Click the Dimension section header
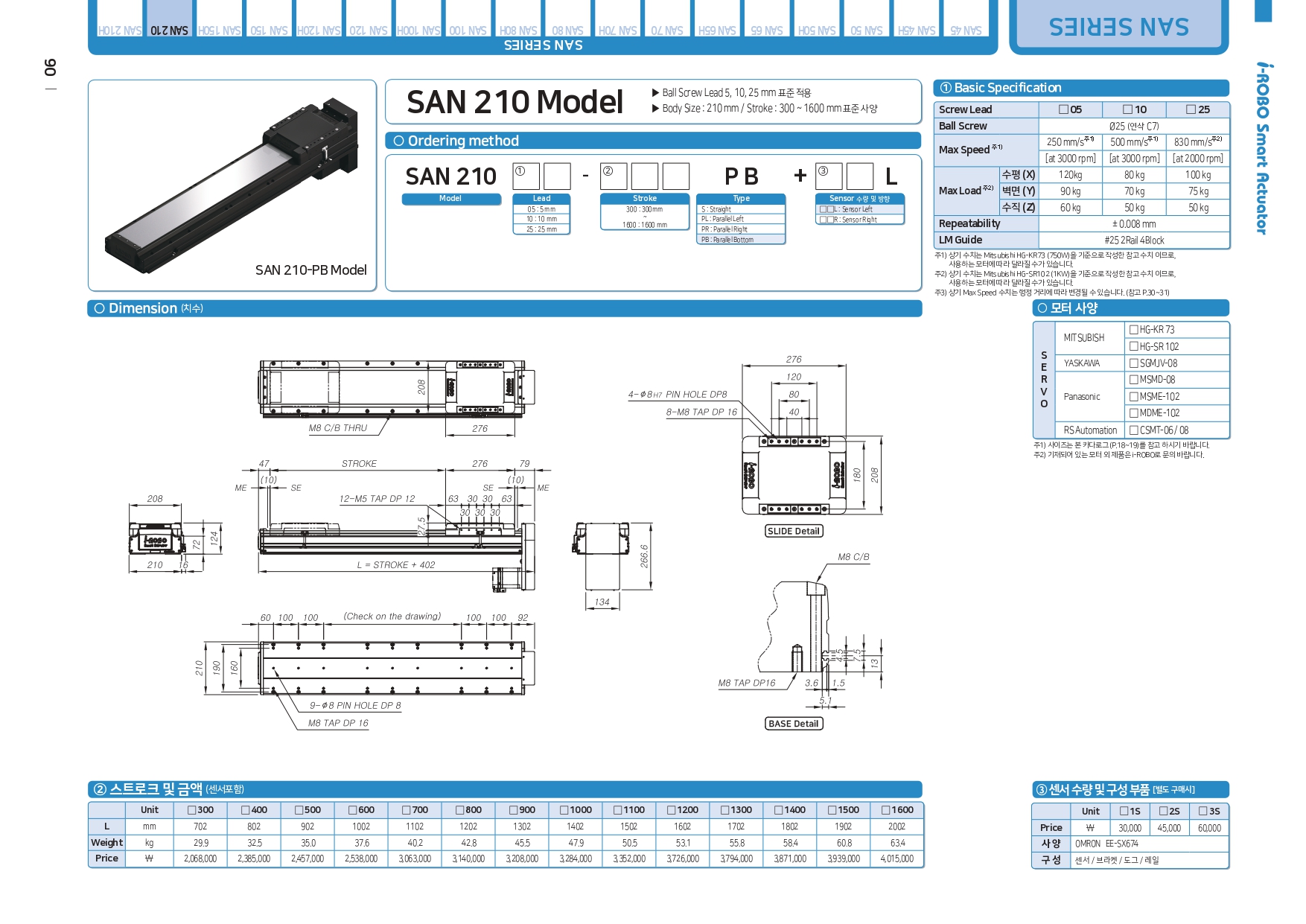Viewport: 1306px width, 924px height. (505, 308)
